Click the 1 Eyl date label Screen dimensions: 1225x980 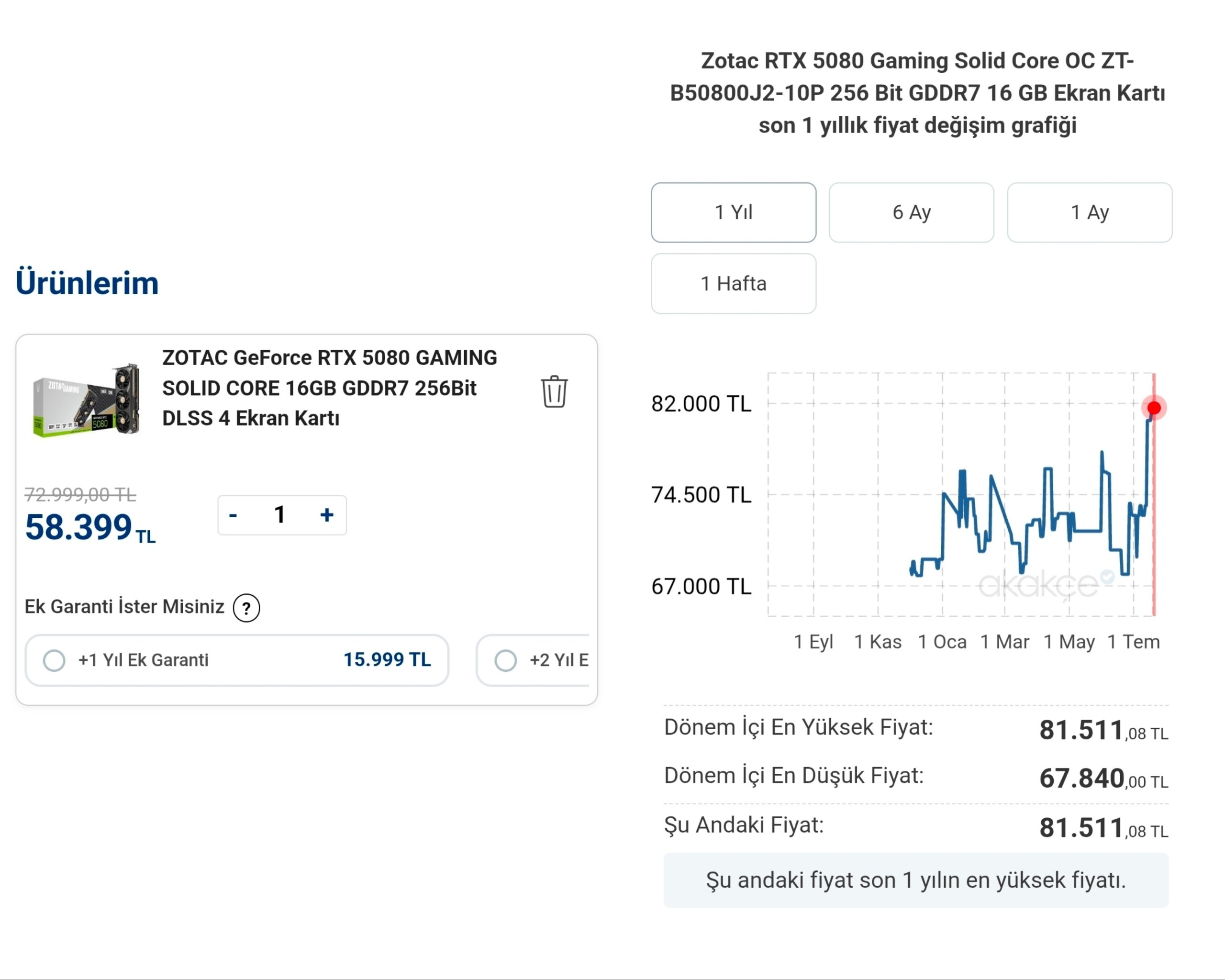pos(813,642)
